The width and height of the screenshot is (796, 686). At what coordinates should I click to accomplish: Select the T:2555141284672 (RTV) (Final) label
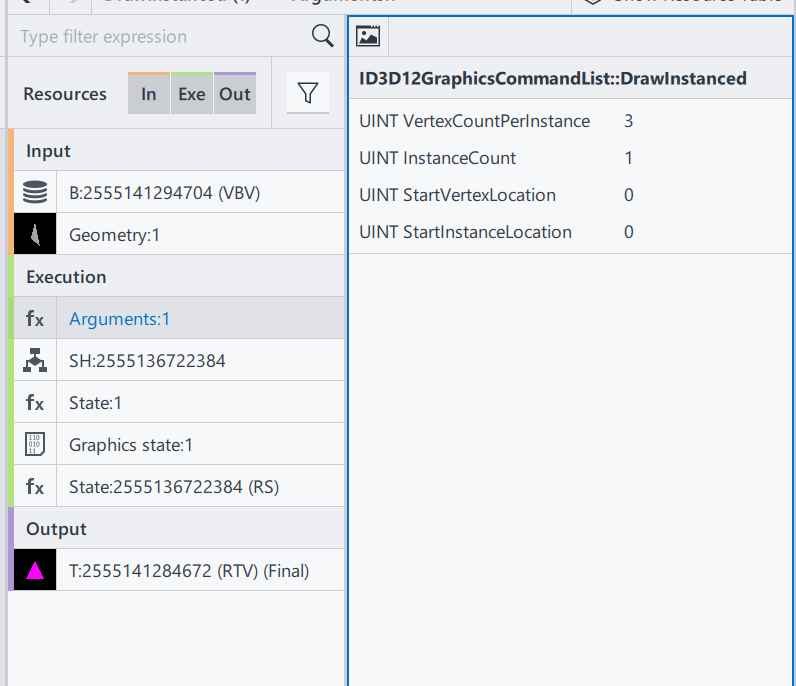tap(188, 571)
